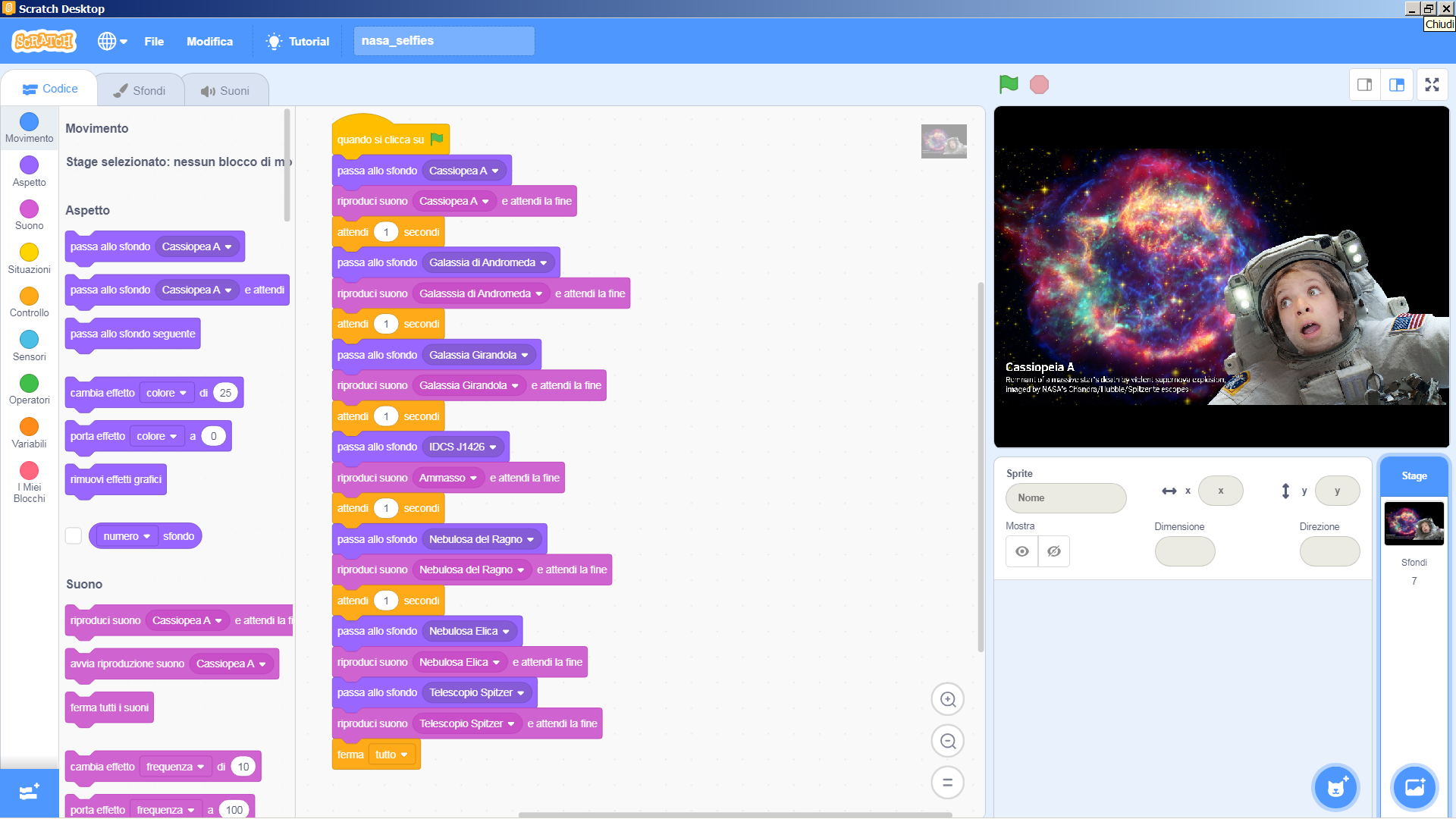1456x819 pixels.
Task: Open the File menu
Action: (x=154, y=42)
